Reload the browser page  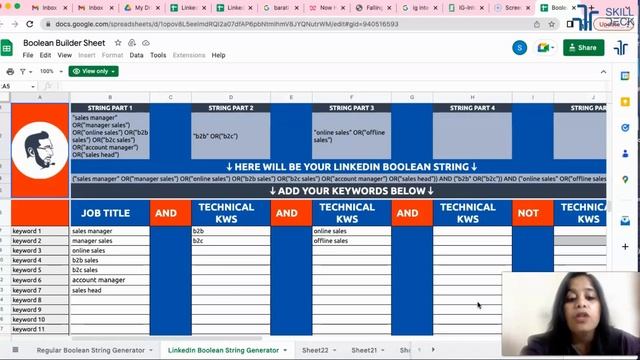[29, 24]
